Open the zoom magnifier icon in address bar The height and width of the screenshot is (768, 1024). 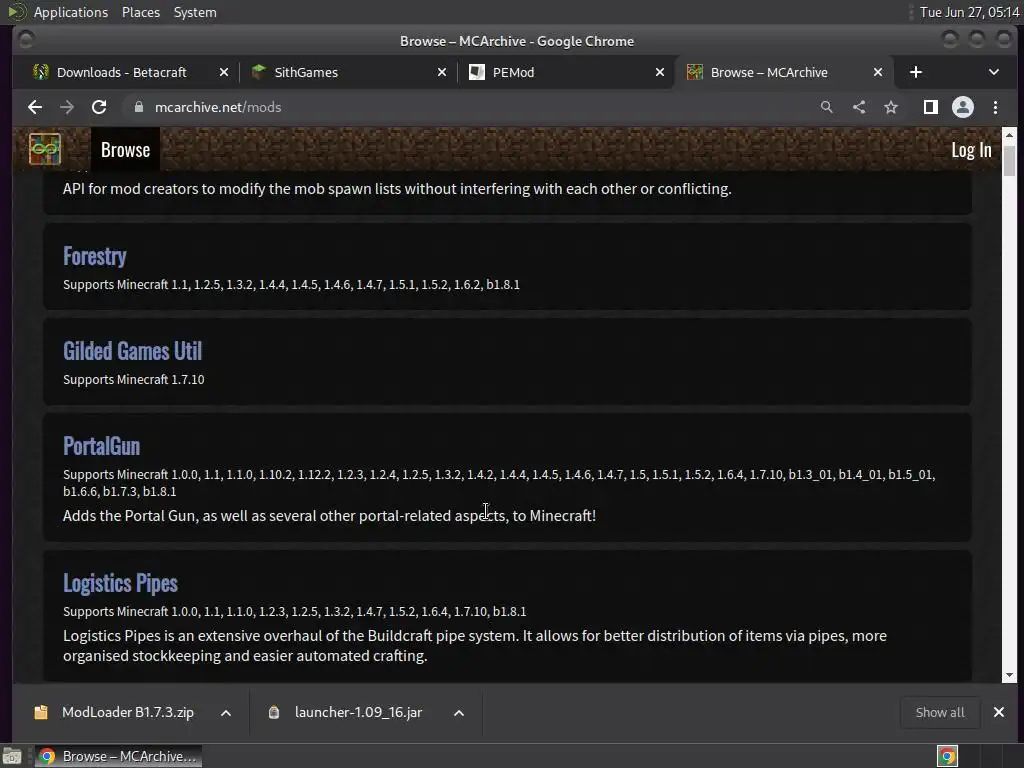click(827, 107)
